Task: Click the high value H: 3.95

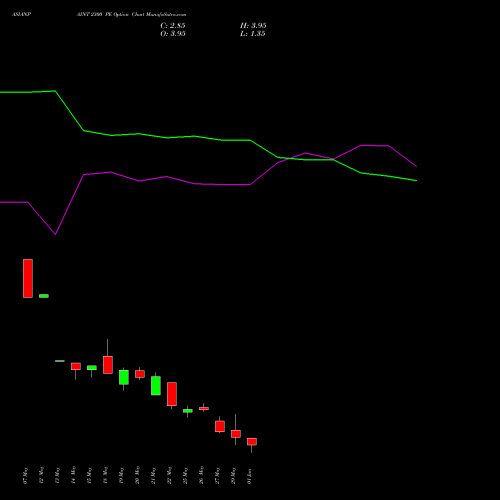Action: (253, 26)
